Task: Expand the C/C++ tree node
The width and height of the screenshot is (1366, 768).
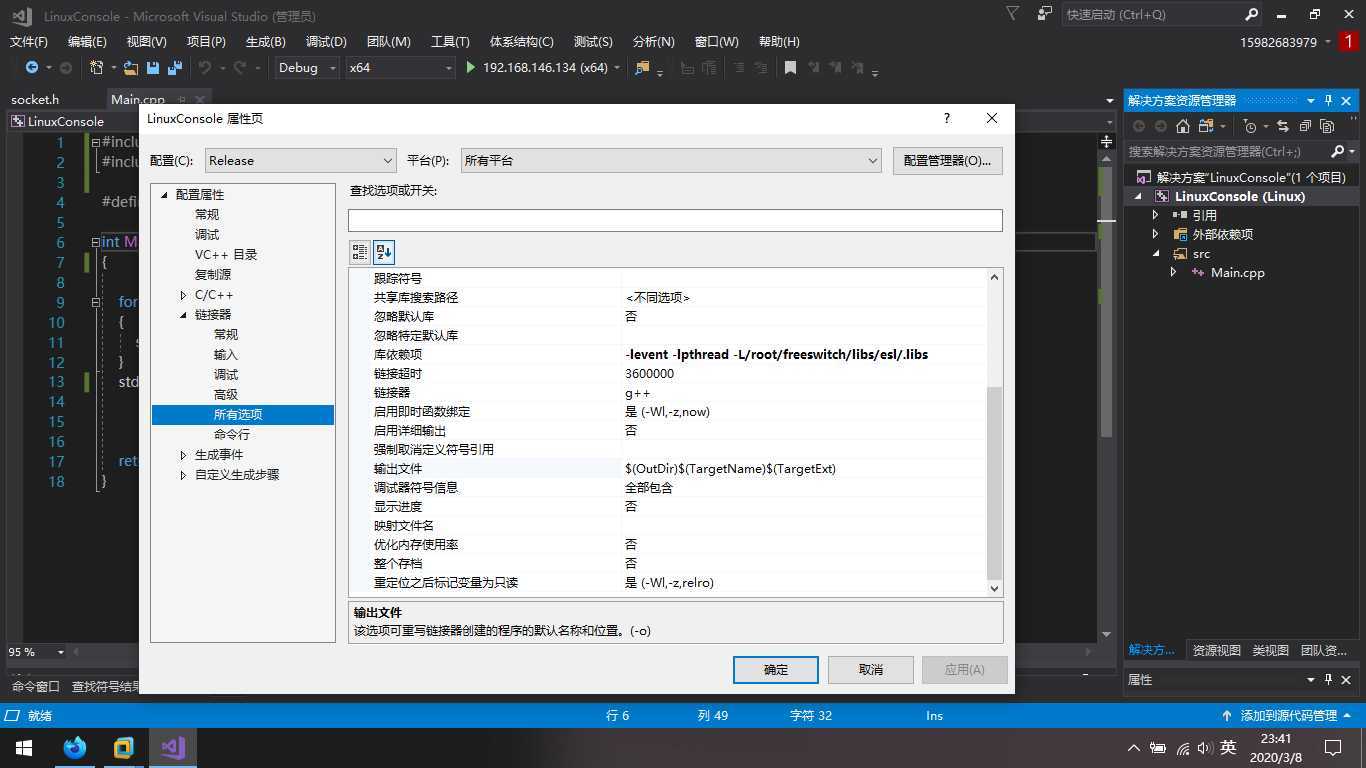Action: (x=183, y=295)
